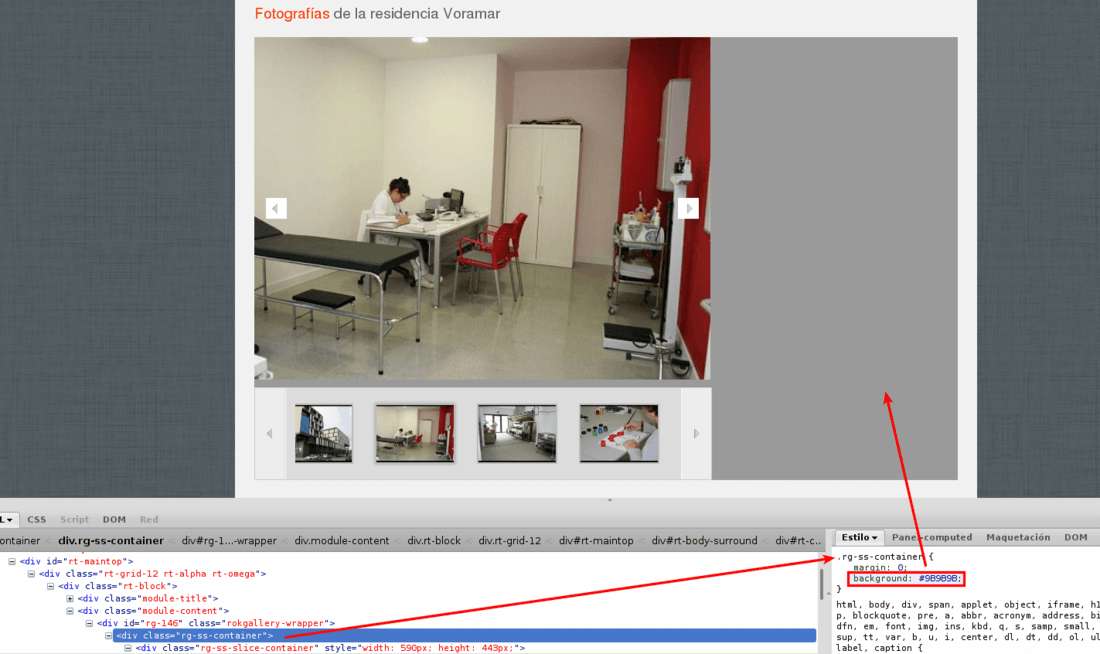1100x654 pixels.
Task: Collapse the rg-ss-slice-container node
Action: coord(128,648)
